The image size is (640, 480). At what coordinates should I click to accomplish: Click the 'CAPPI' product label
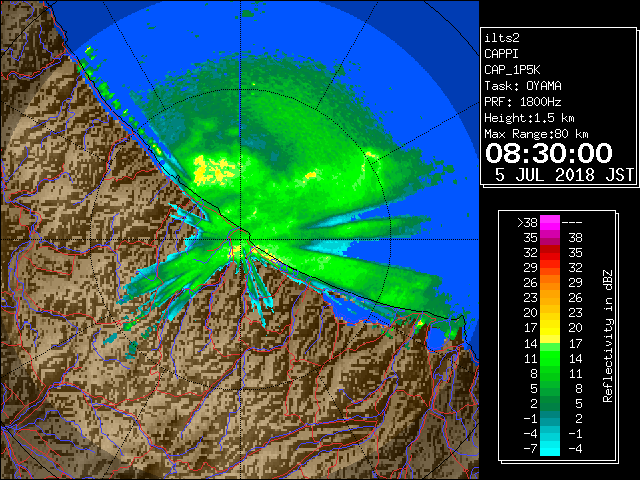pos(501,54)
